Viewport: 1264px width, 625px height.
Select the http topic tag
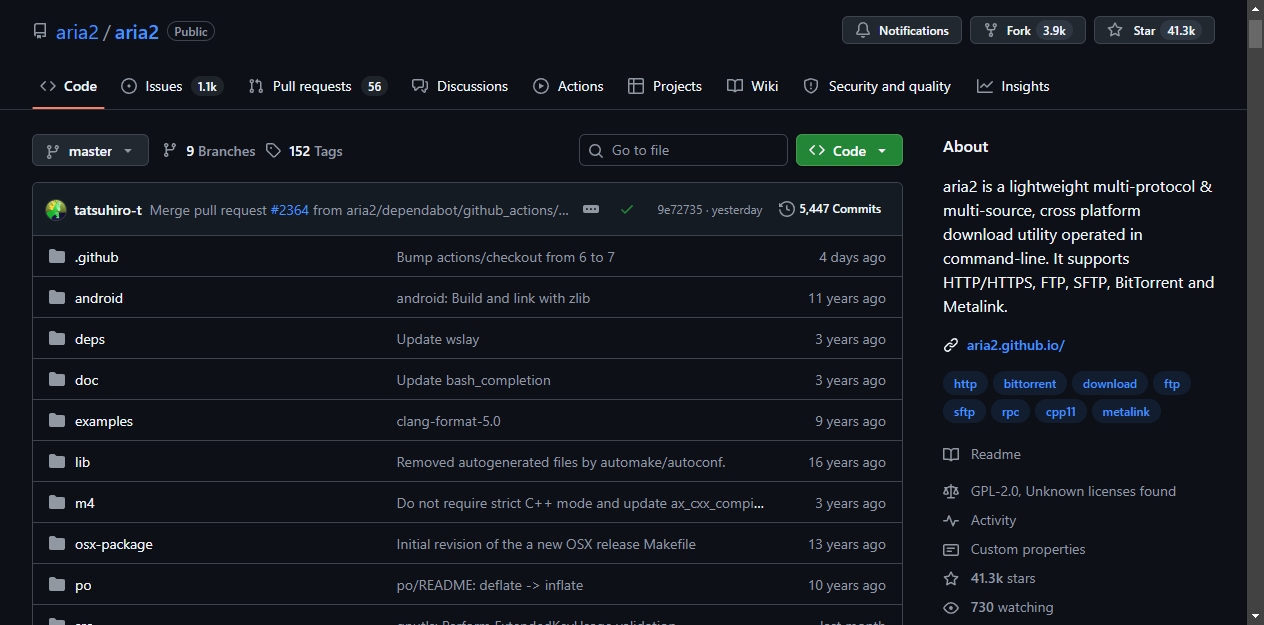click(x=965, y=384)
